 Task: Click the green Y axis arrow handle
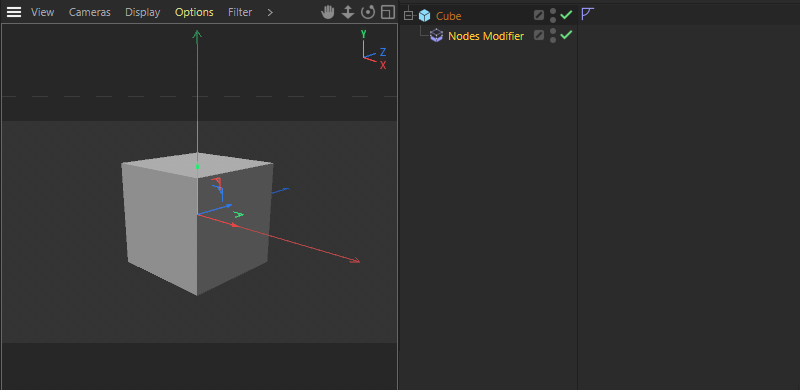(x=197, y=34)
